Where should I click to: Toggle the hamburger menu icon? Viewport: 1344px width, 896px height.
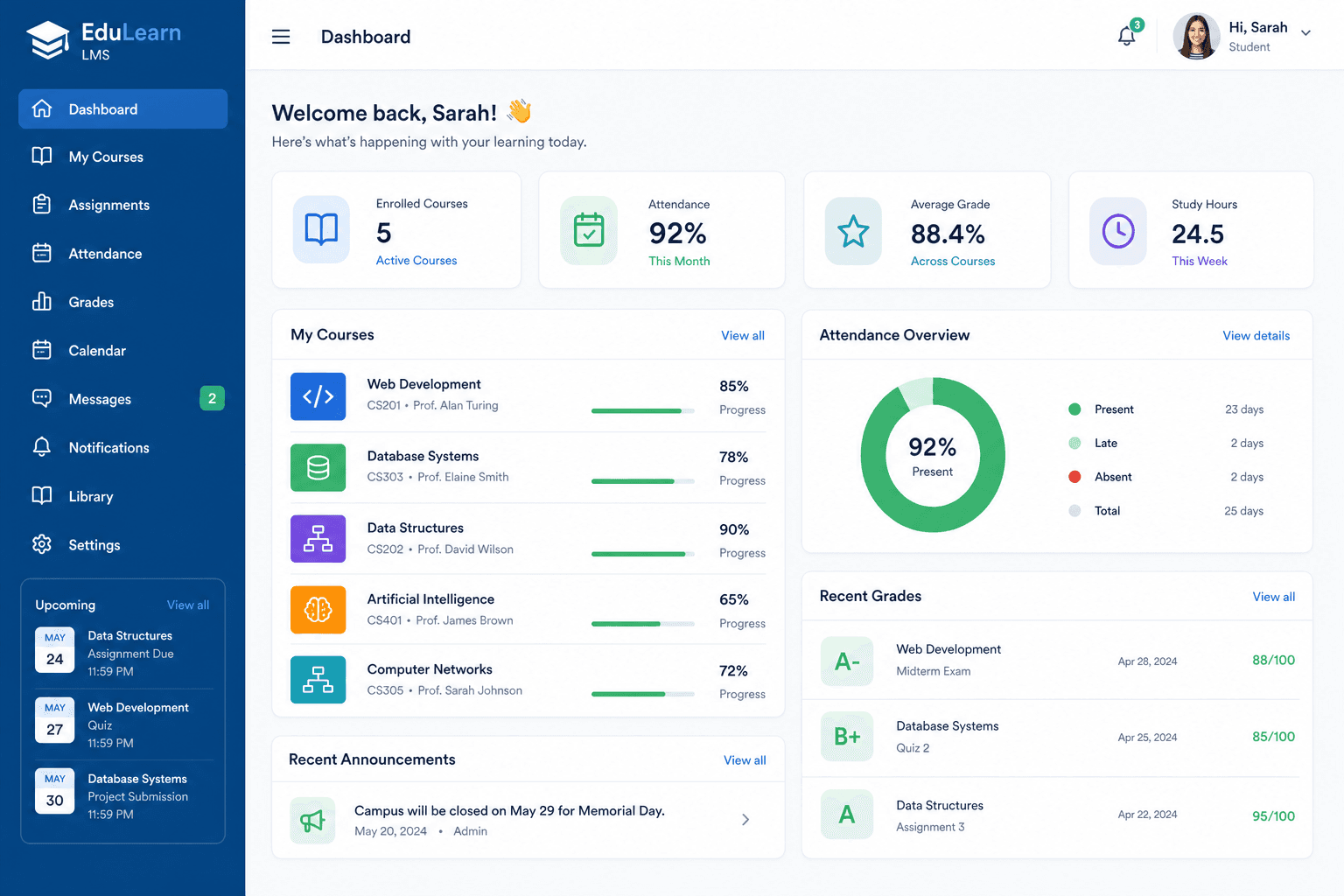(x=281, y=37)
